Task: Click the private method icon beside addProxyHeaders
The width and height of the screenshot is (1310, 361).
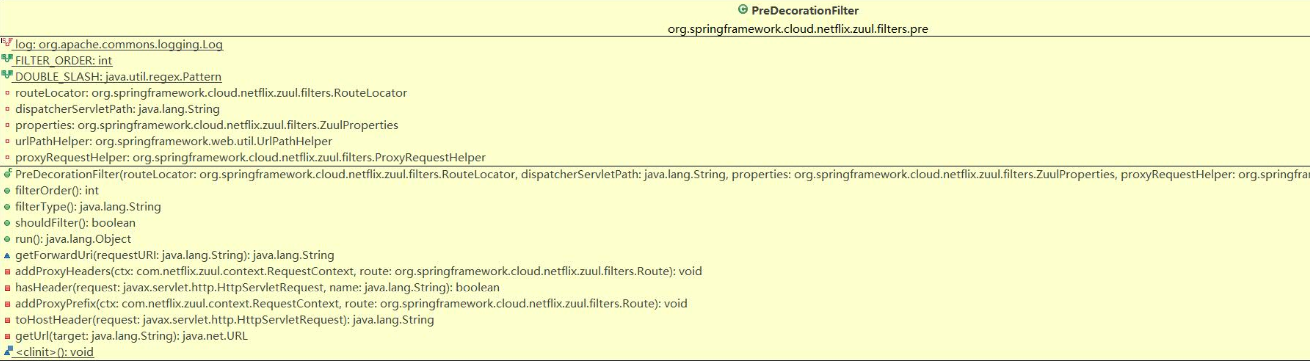Action: pos(7,271)
